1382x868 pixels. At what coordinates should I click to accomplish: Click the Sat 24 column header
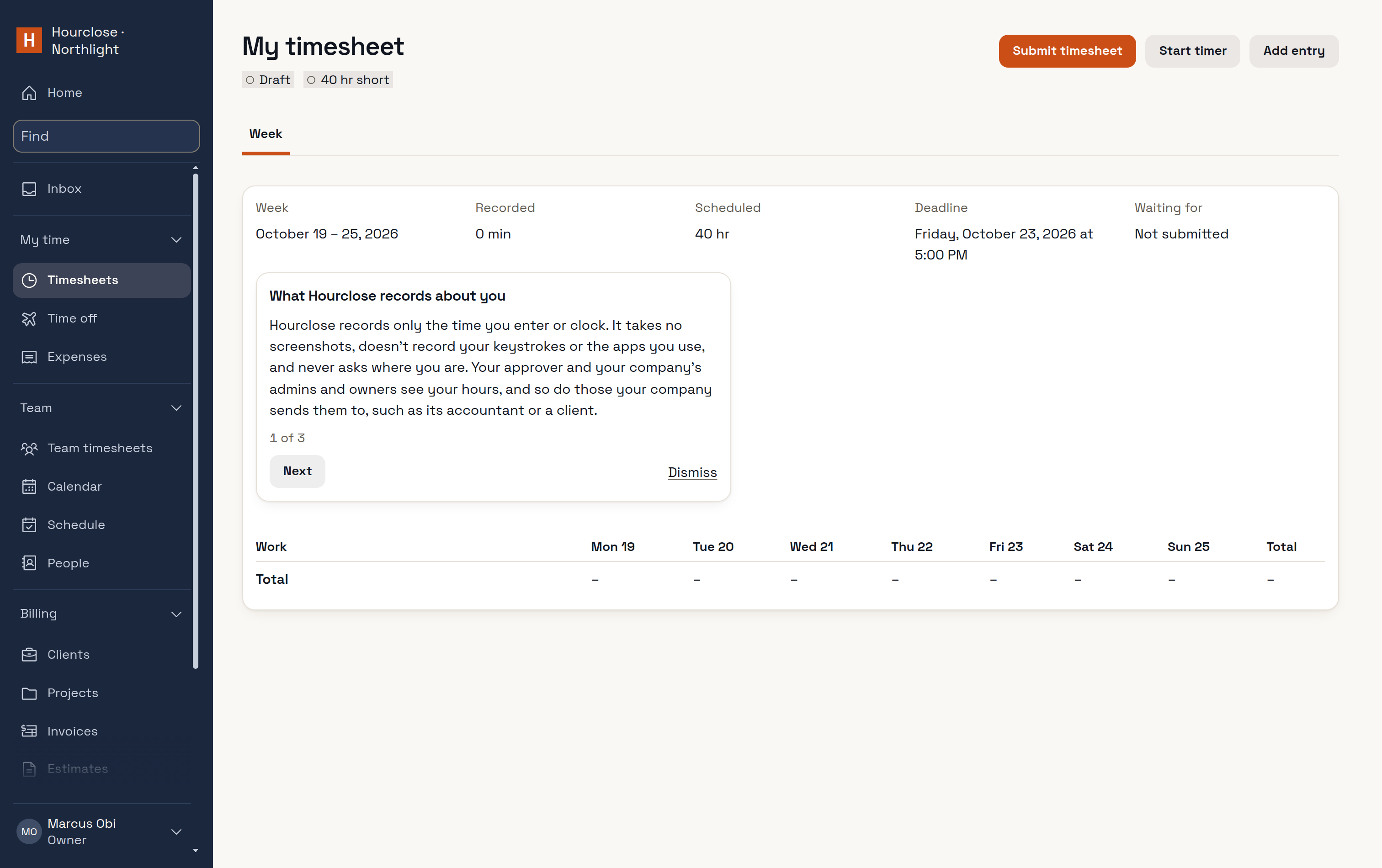tap(1093, 547)
